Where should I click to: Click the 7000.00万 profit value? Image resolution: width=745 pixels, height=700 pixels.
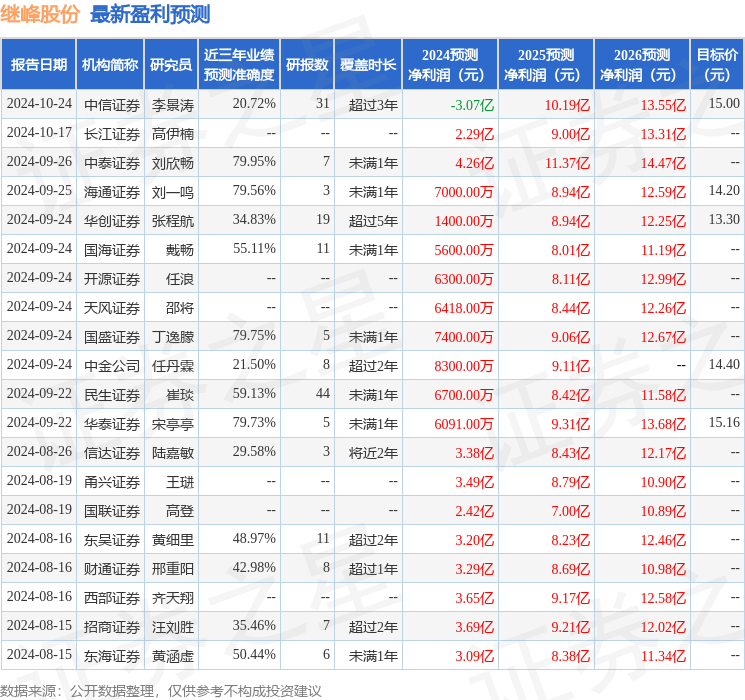[x=464, y=192]
